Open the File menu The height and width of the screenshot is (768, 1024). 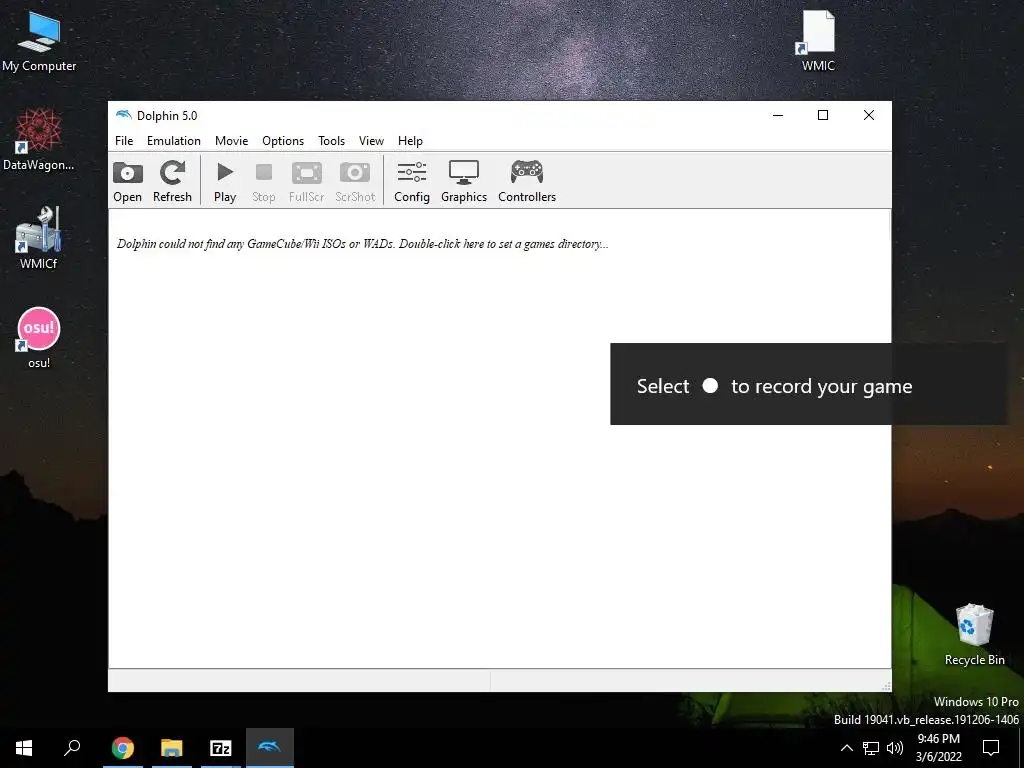tap(124, 140)
